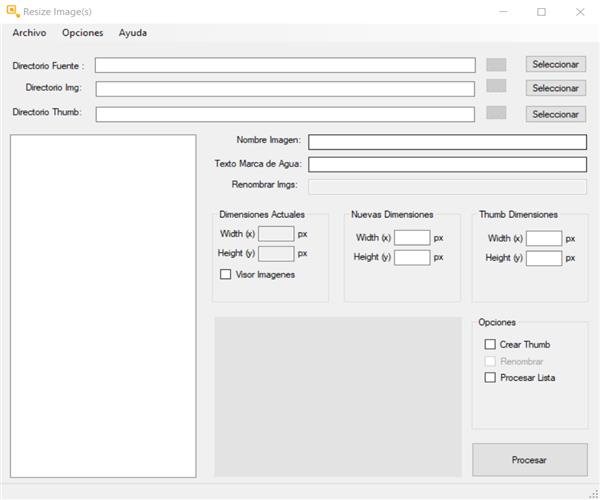Click the empty image list box
This screenshot has width=600, height=500.
pos(102,305)
